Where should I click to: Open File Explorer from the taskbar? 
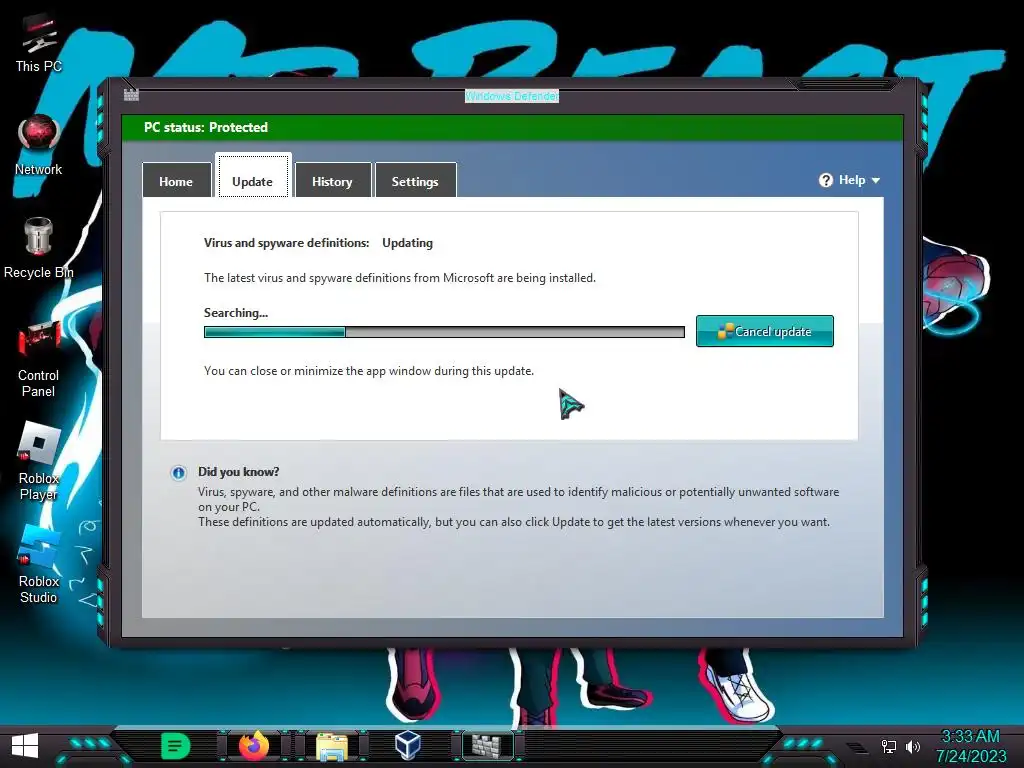[332, 746]
